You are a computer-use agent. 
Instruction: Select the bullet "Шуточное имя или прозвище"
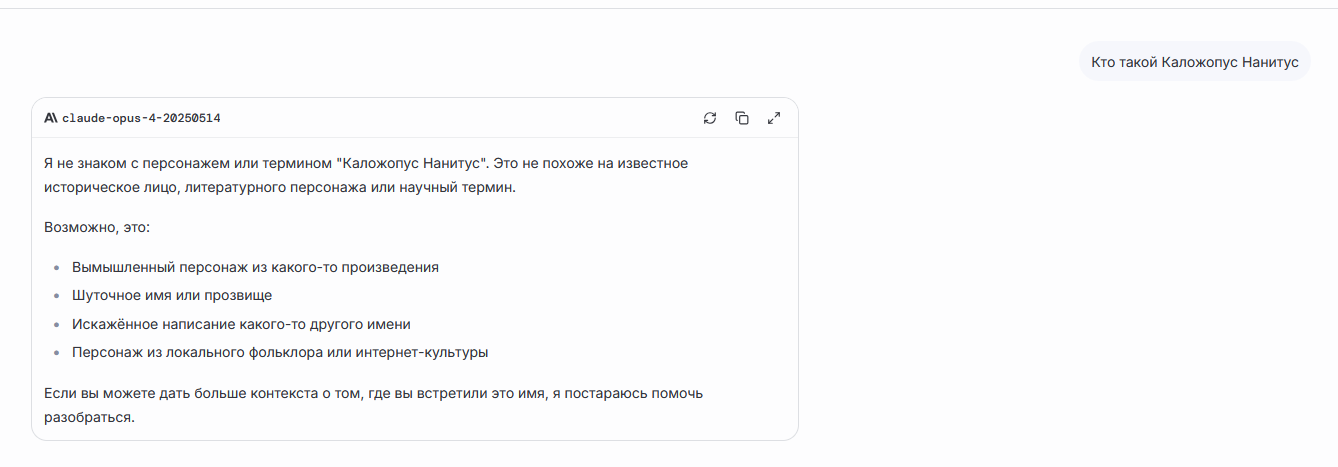(x=172, y=296)
